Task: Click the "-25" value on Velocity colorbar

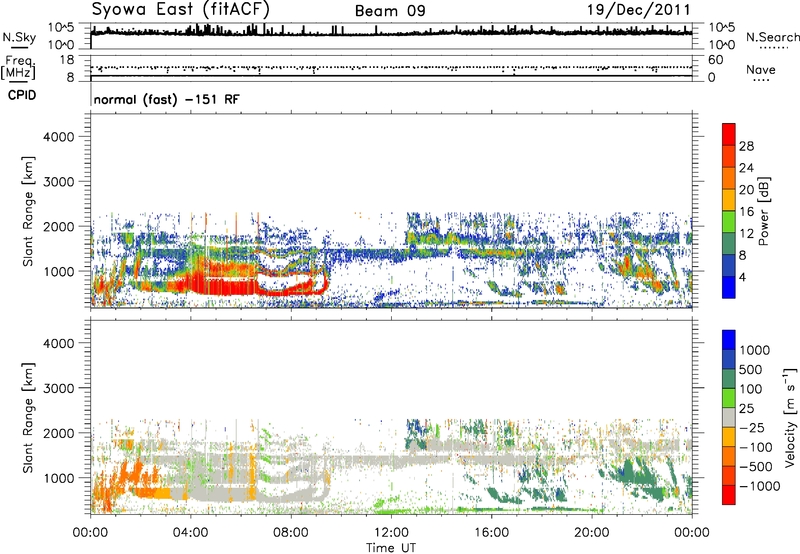Action: tap(752, 428)
